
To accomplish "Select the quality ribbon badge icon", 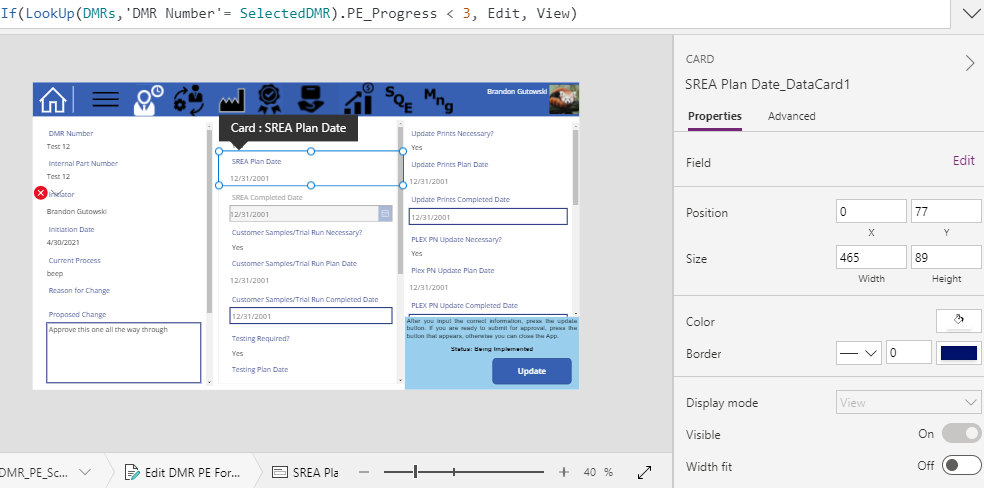I will (269, 99).
